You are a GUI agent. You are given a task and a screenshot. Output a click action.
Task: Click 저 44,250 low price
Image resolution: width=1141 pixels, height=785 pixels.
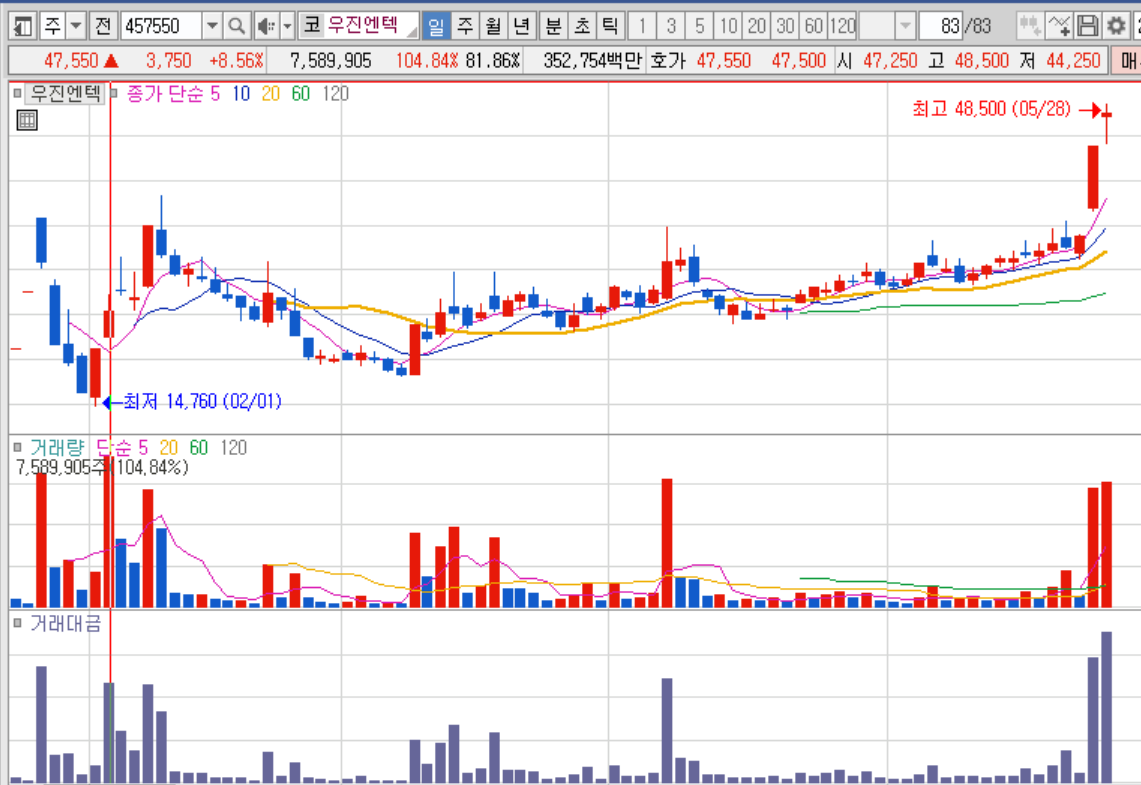pyautogui.click(x=1060, y=60)
